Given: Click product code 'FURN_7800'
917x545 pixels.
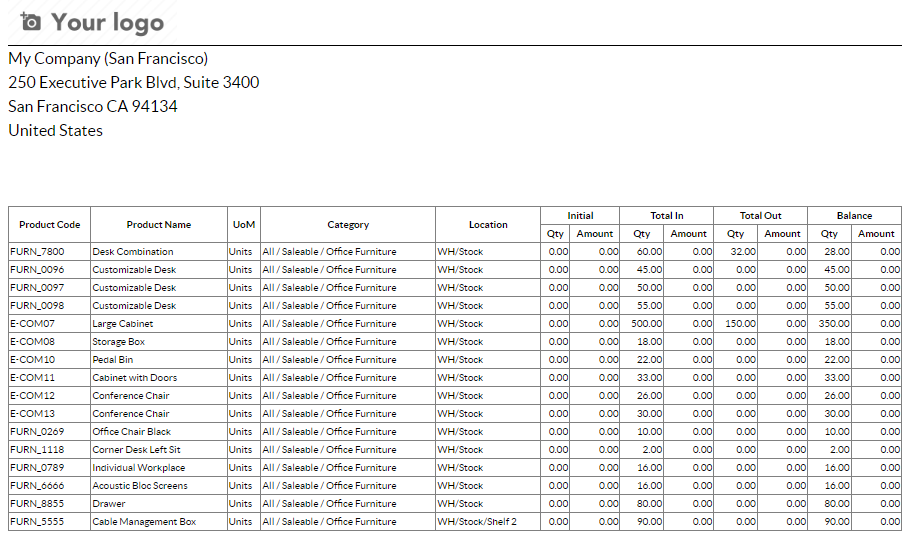Looking at the screenshot, I should coord(37,252).
